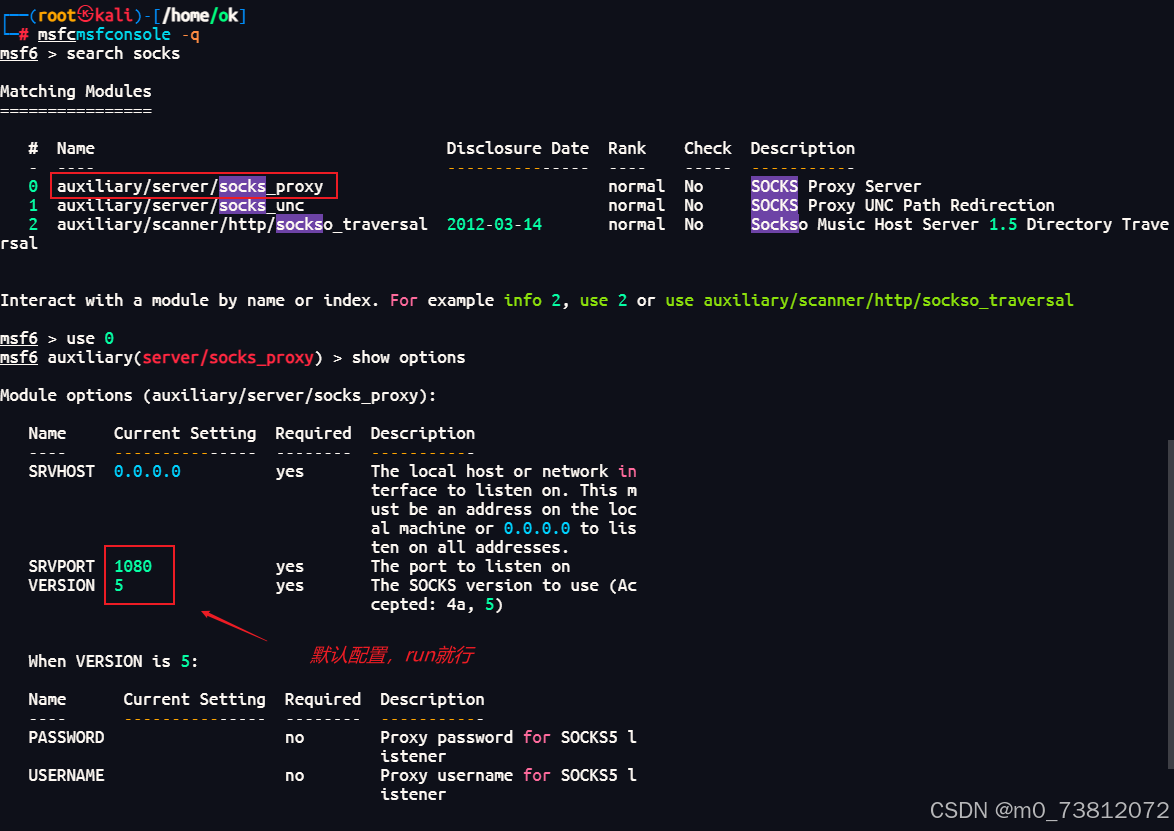This screenshot has height=831, width=1174.
Task: Click the 'search socks' command text
Action: [124, 54]
